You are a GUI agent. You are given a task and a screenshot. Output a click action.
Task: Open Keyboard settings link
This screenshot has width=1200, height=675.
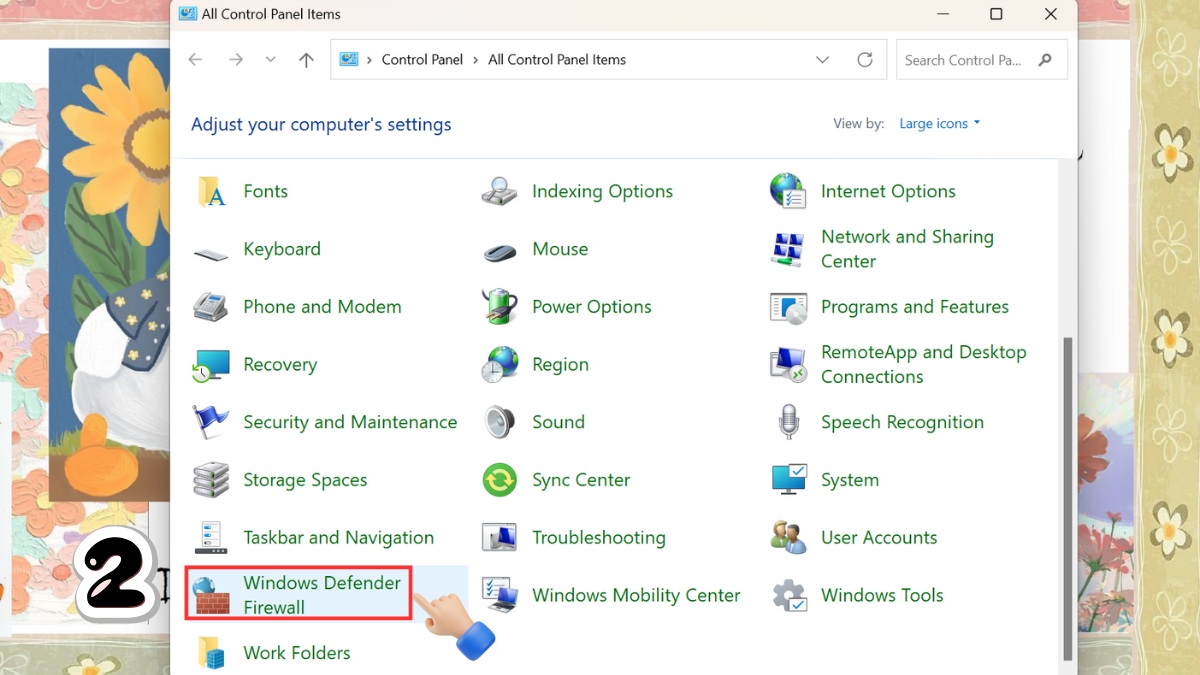282,250
